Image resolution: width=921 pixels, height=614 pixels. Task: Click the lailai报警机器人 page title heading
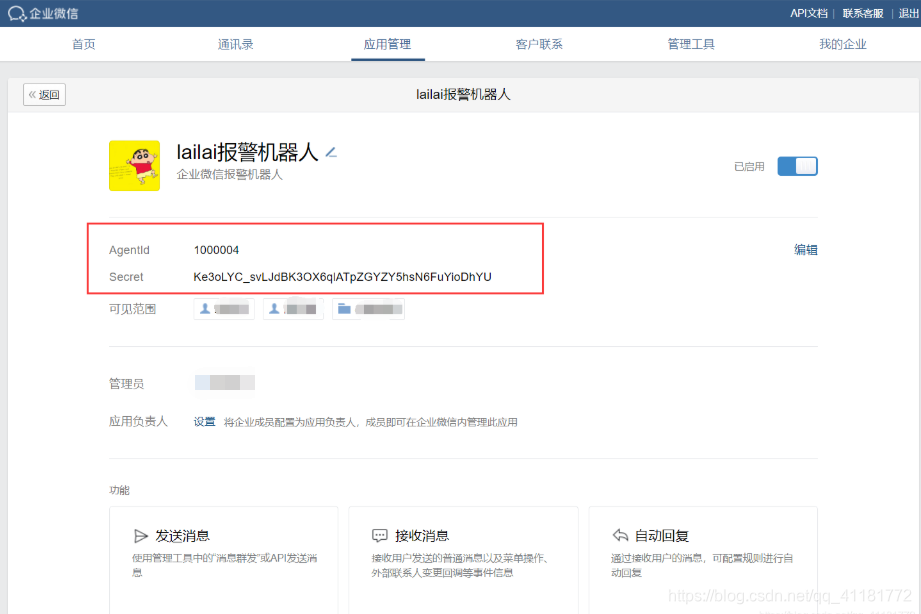(463, 95)
